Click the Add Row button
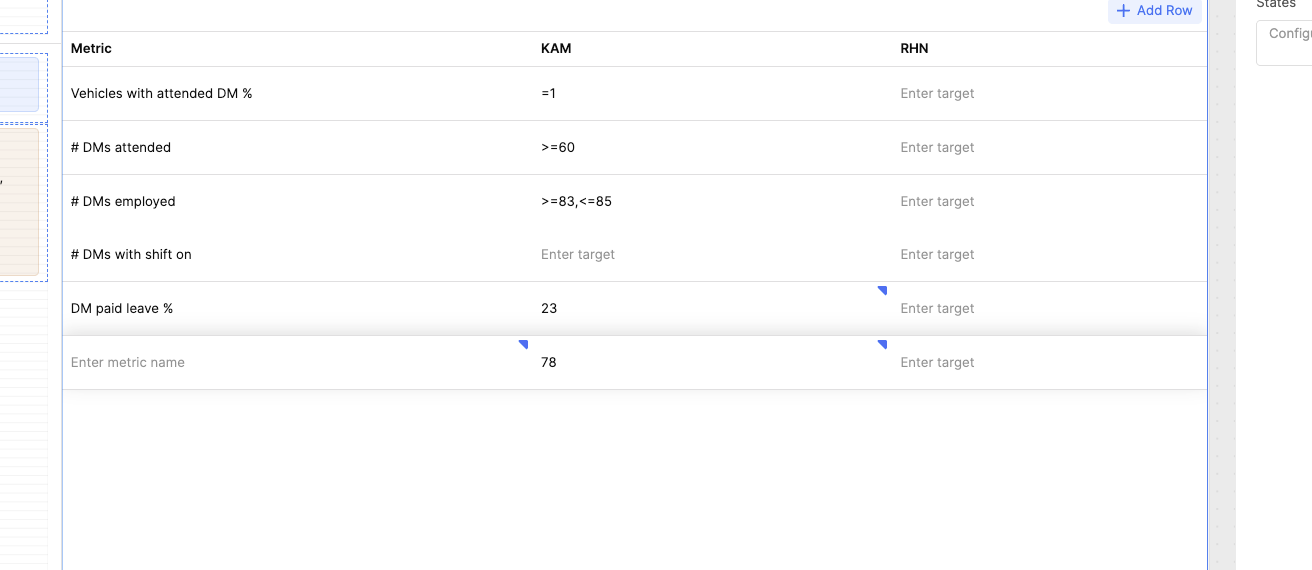The width and height of the screenshot is (1312, 570). coord(1154,11)
